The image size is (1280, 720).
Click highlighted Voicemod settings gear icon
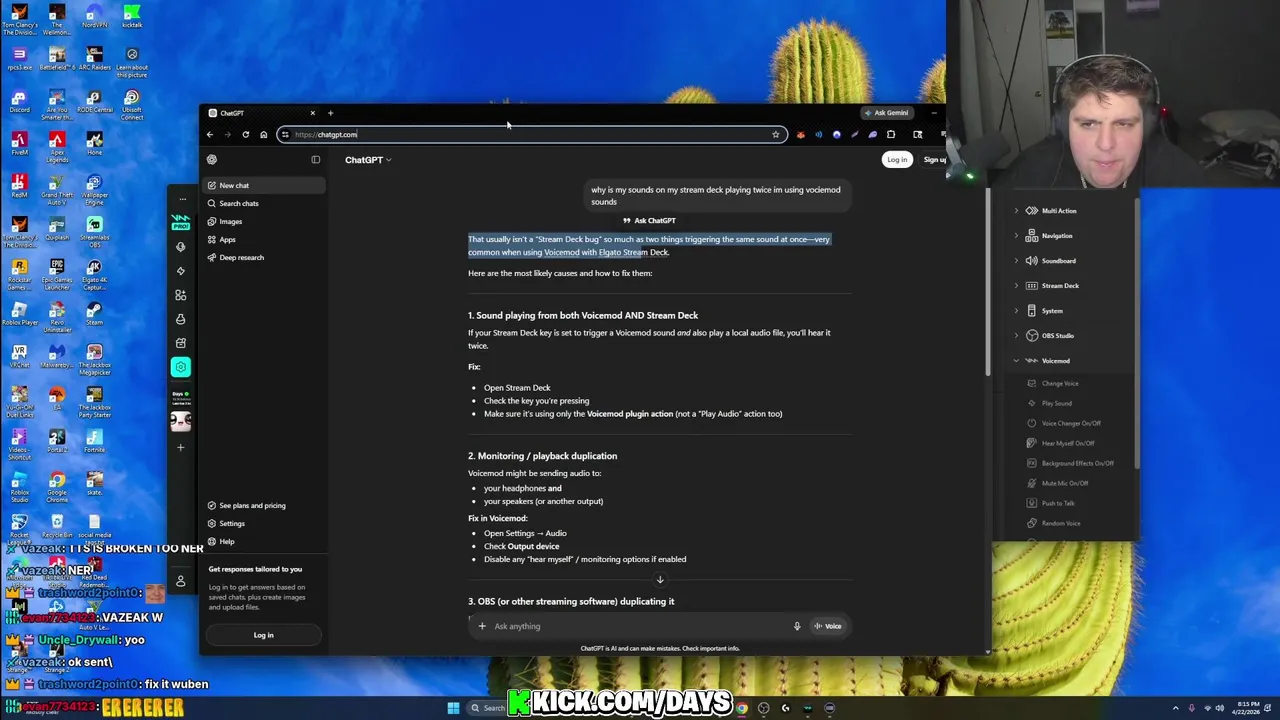pos(180,367)
